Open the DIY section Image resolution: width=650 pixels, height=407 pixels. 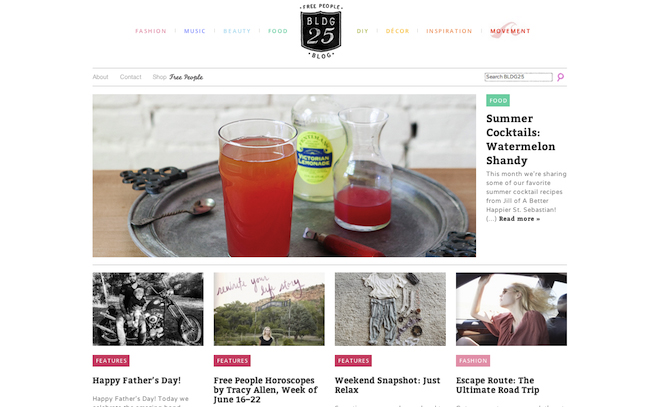click(363, 31)
